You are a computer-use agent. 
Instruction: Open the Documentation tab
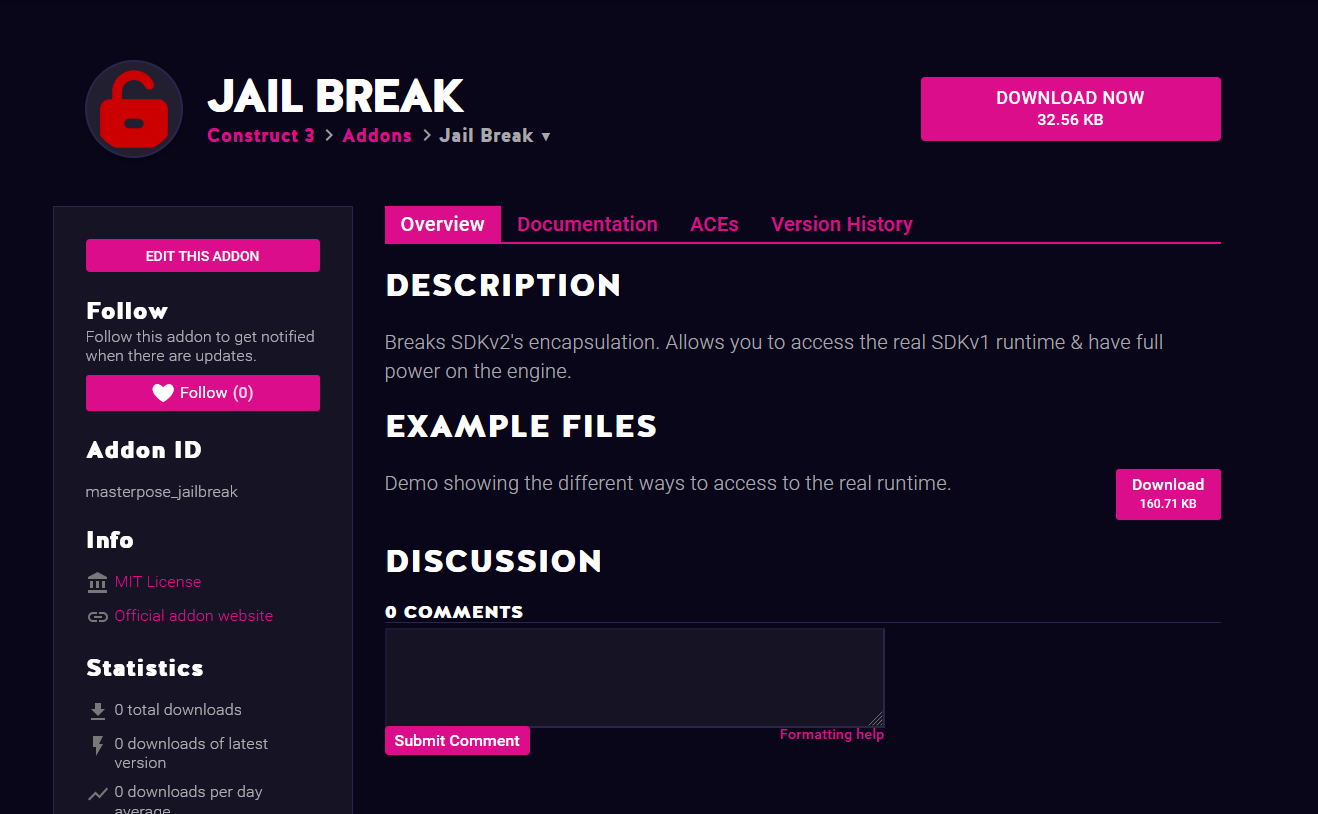(587, 224)
